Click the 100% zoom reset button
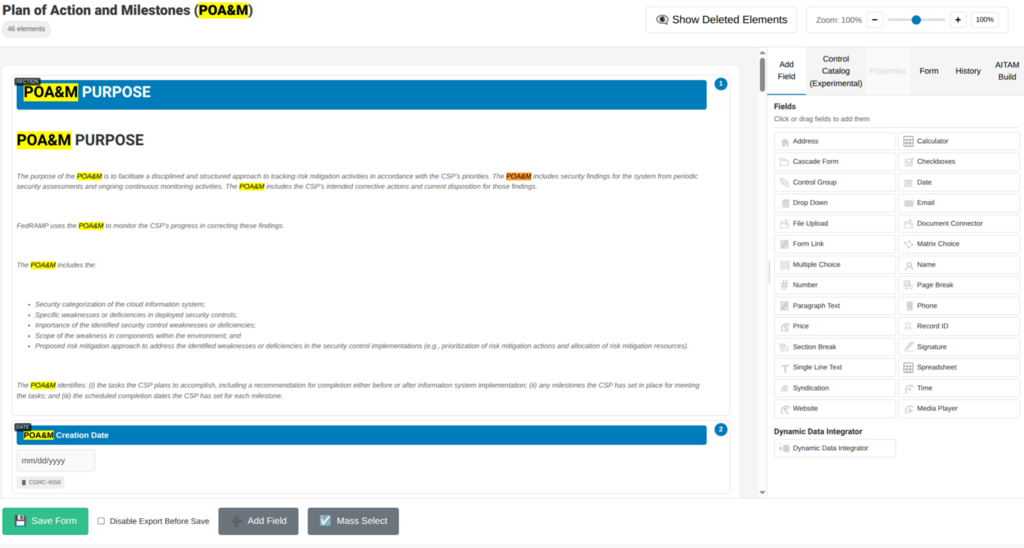The height and width of the screenshot is (548, 1024). click(x=984, y=20)
